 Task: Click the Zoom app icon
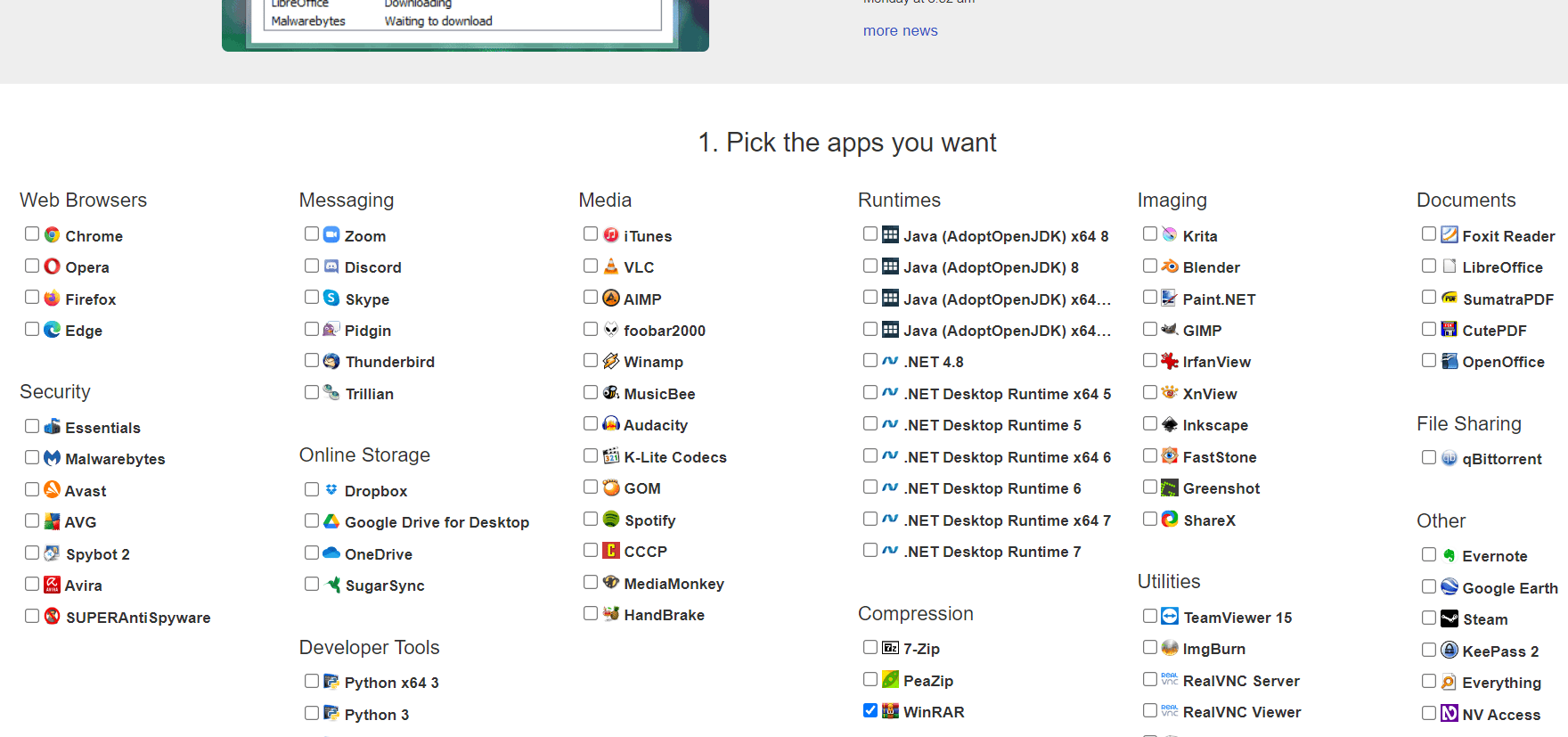(331, 234)
